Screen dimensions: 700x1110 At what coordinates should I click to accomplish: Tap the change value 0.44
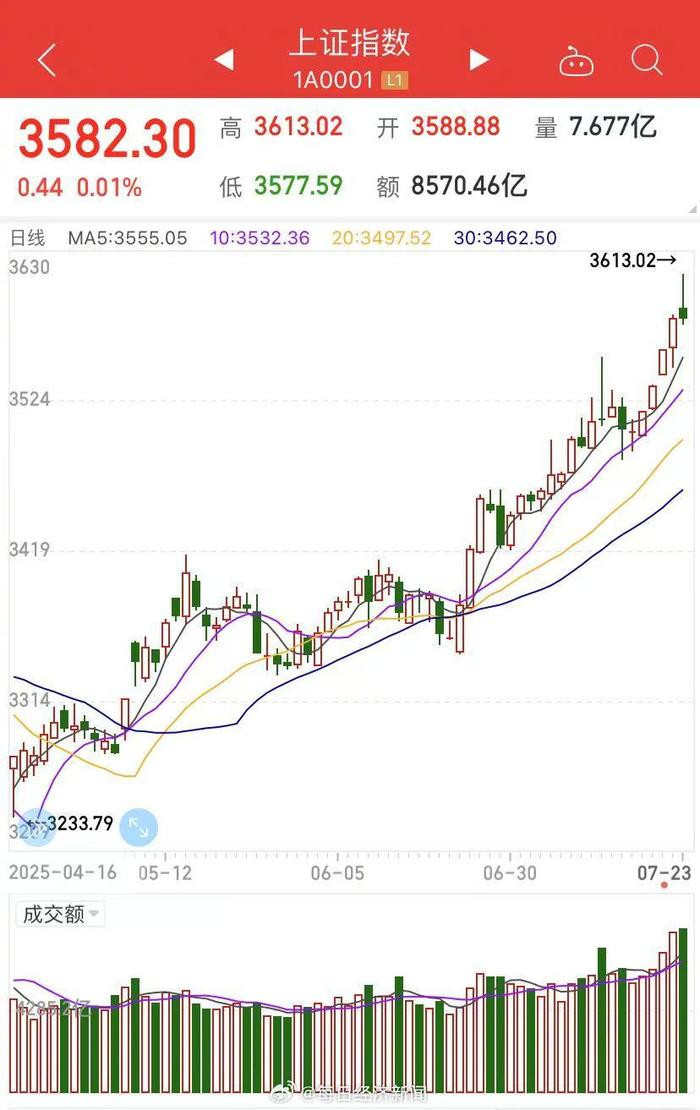pyautogui.click(x=40, y=188)
